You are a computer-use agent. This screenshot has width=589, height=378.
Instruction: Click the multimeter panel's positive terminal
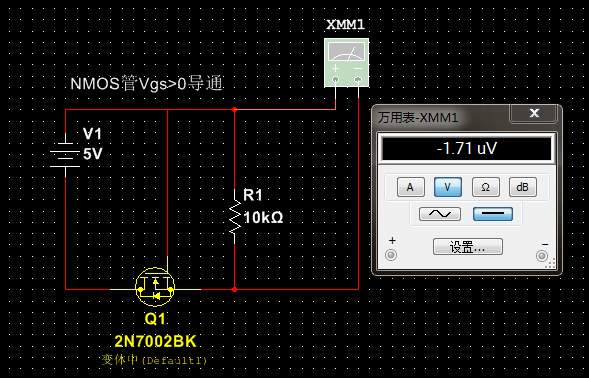[391, 255]
